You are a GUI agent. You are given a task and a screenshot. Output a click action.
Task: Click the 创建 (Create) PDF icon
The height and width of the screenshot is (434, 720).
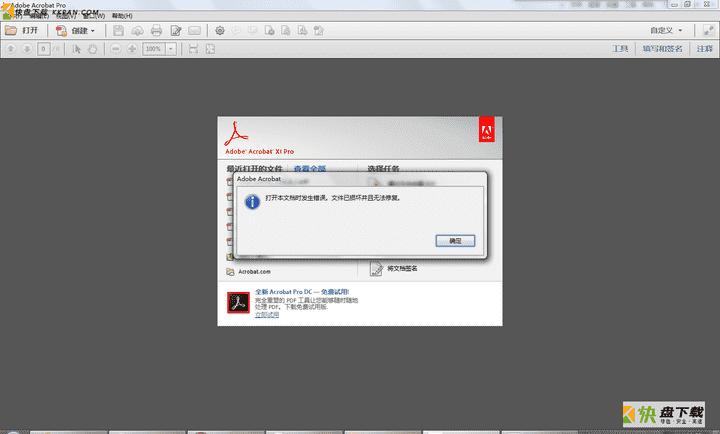click(61, 31)
